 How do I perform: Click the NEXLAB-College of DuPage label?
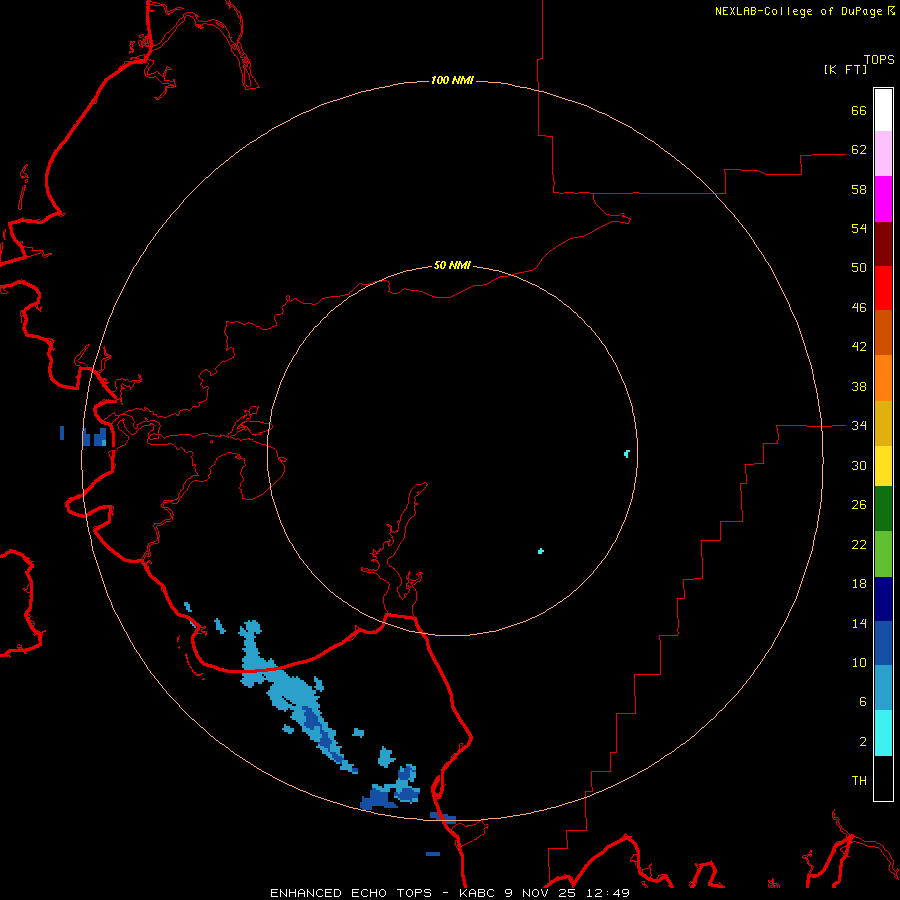pyautogui.click(x=804, y=11)
